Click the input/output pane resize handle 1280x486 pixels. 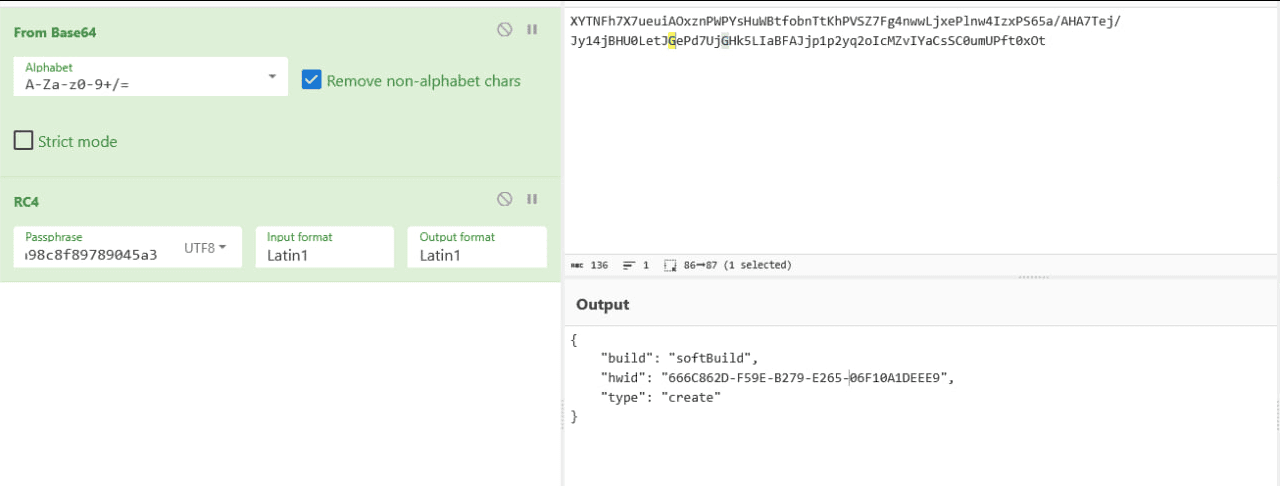click(1033, 277)
